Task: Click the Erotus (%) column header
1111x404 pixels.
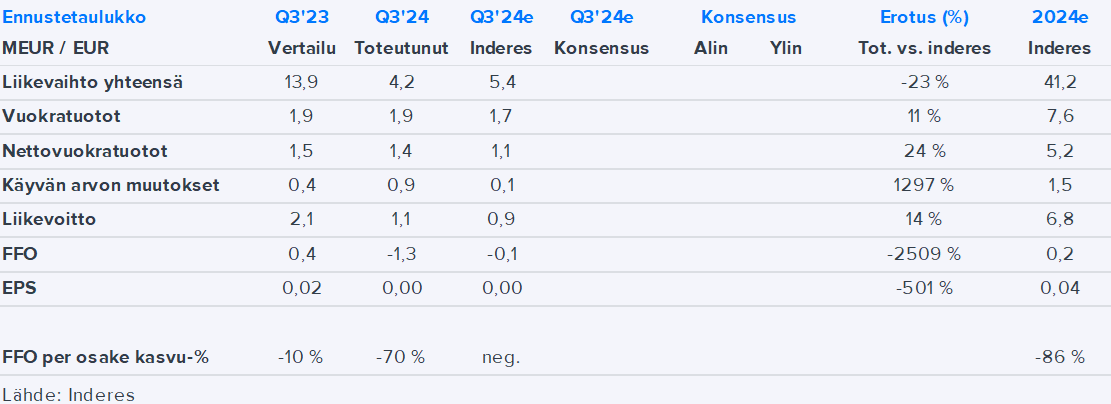Action: pos(924,18)
